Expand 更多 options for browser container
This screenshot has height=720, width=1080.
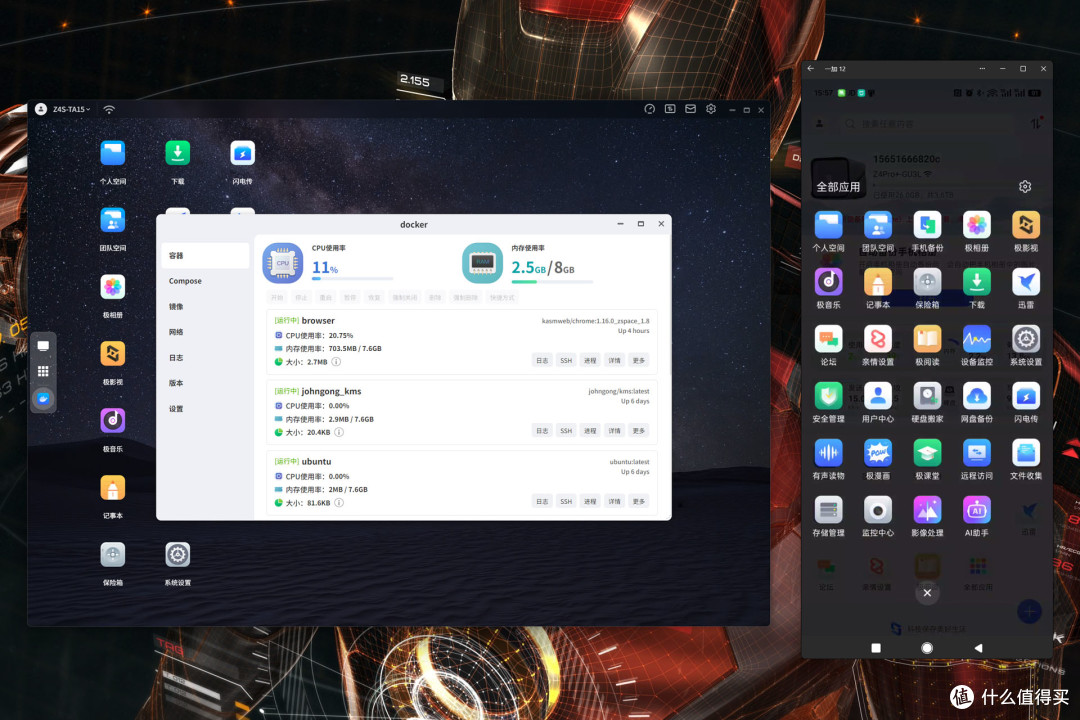pos(638,360)
